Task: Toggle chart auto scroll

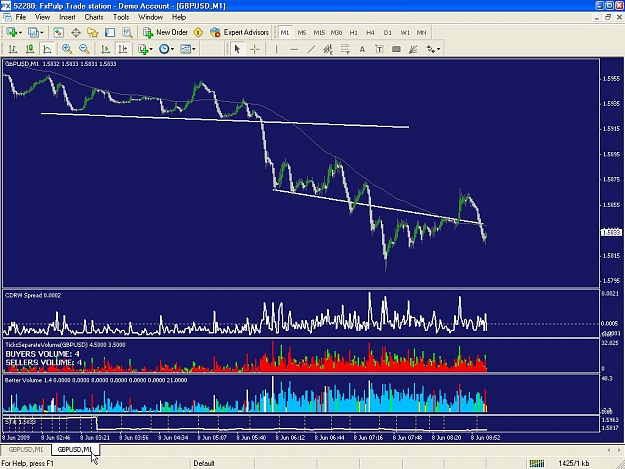Action: pyautogui.click(x=105, y=49)
